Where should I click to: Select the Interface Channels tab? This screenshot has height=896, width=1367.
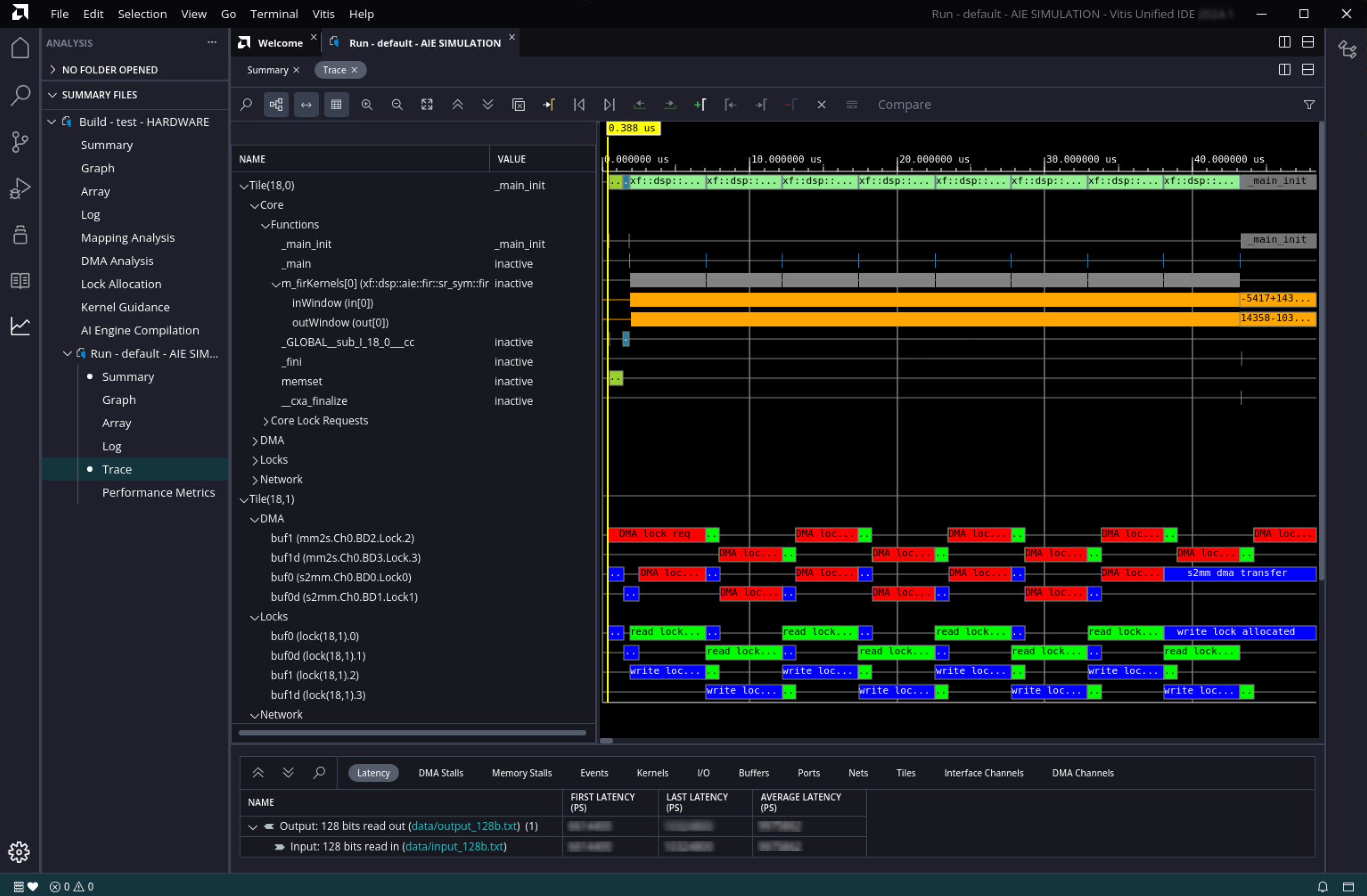[x=983, y=773]
